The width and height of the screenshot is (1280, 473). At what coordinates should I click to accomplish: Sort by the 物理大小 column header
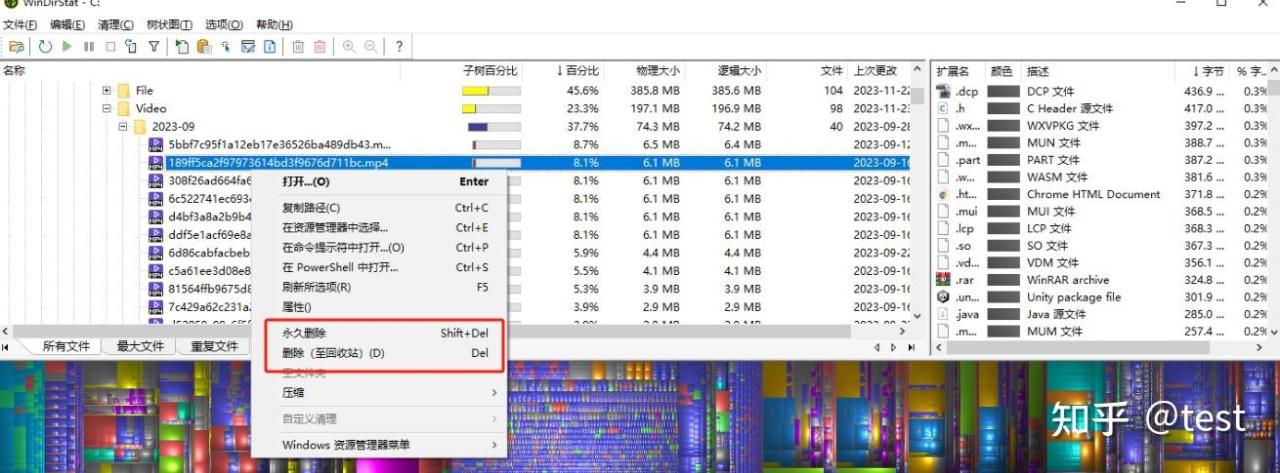point(657,71)
